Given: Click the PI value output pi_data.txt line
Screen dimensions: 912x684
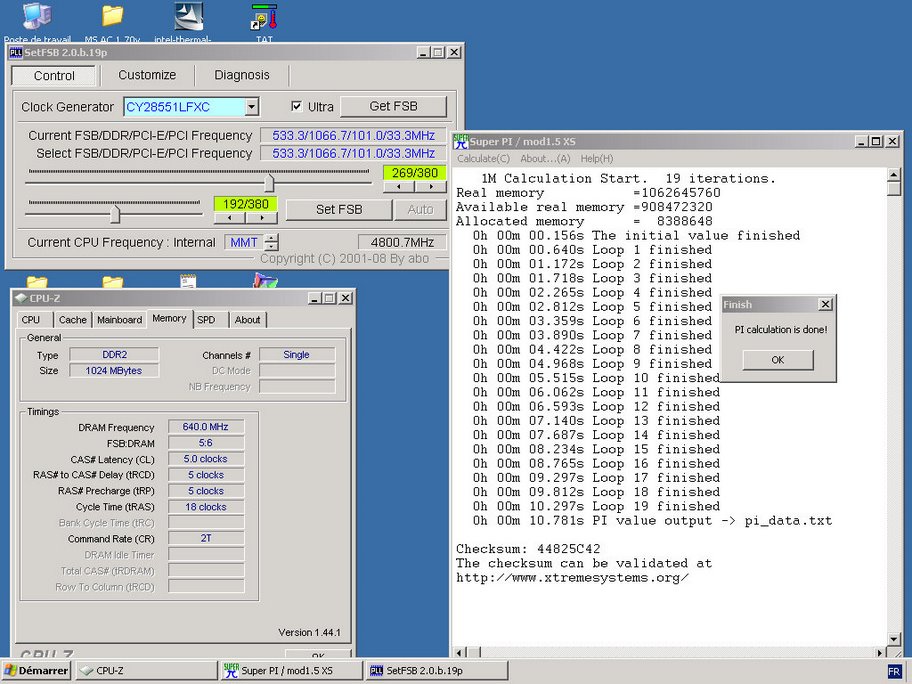Looking at the screenshot, I should coord(652,521).
